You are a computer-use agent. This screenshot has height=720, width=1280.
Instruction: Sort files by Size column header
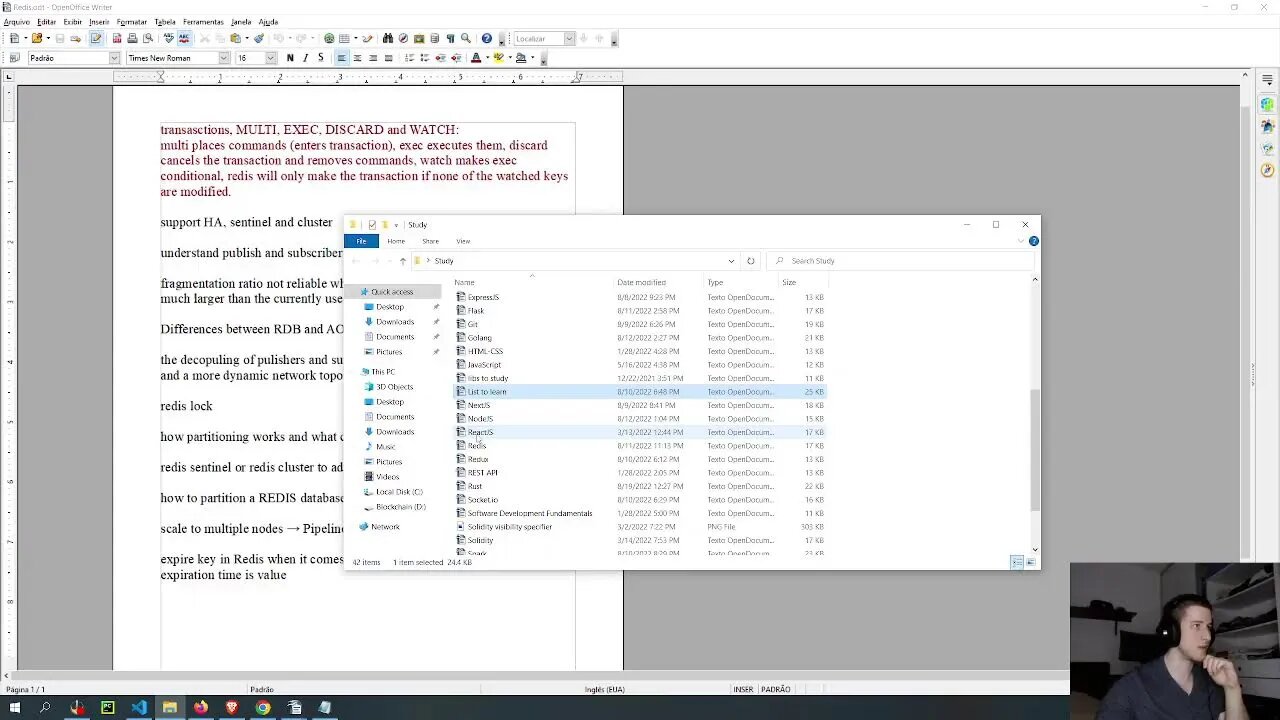[789, 283]
